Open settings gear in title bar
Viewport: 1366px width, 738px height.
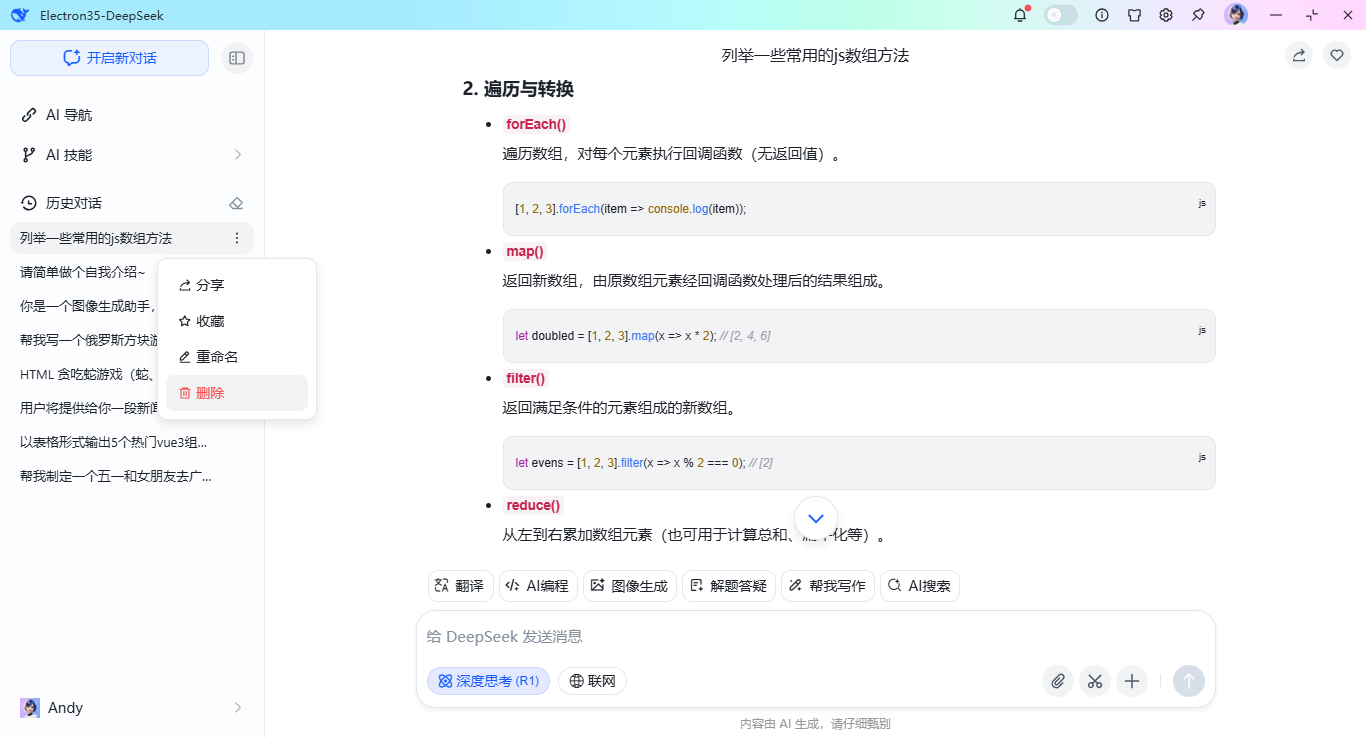(1166, 15)
